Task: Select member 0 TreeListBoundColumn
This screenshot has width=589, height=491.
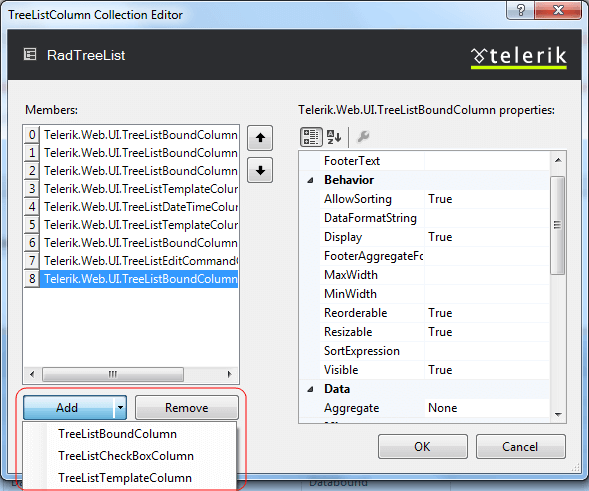Action: pyautogui.click(x=131, y=135)
